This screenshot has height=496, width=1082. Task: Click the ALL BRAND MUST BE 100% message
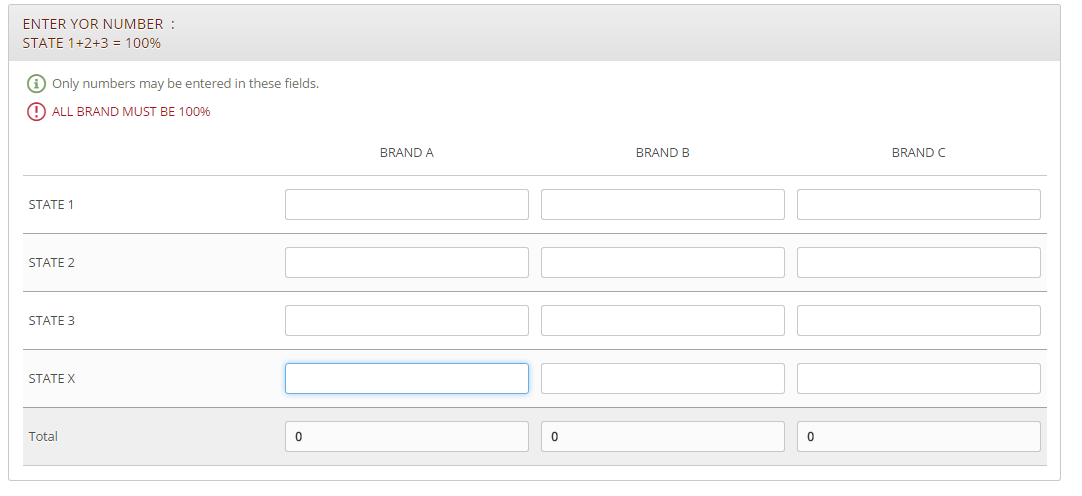[131, 112]
